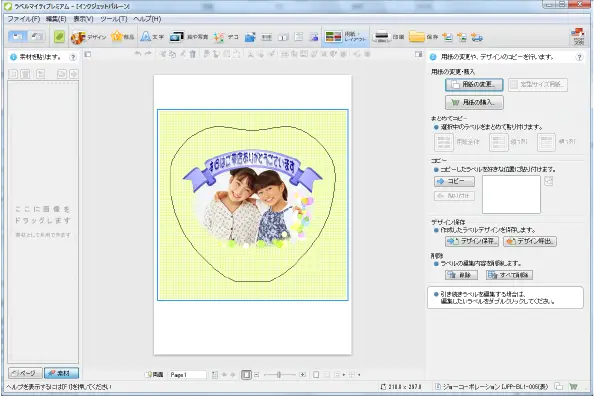Click the trash can icon in edit toolbar
This screenshot has height=396, width=594.
[193, 54]
